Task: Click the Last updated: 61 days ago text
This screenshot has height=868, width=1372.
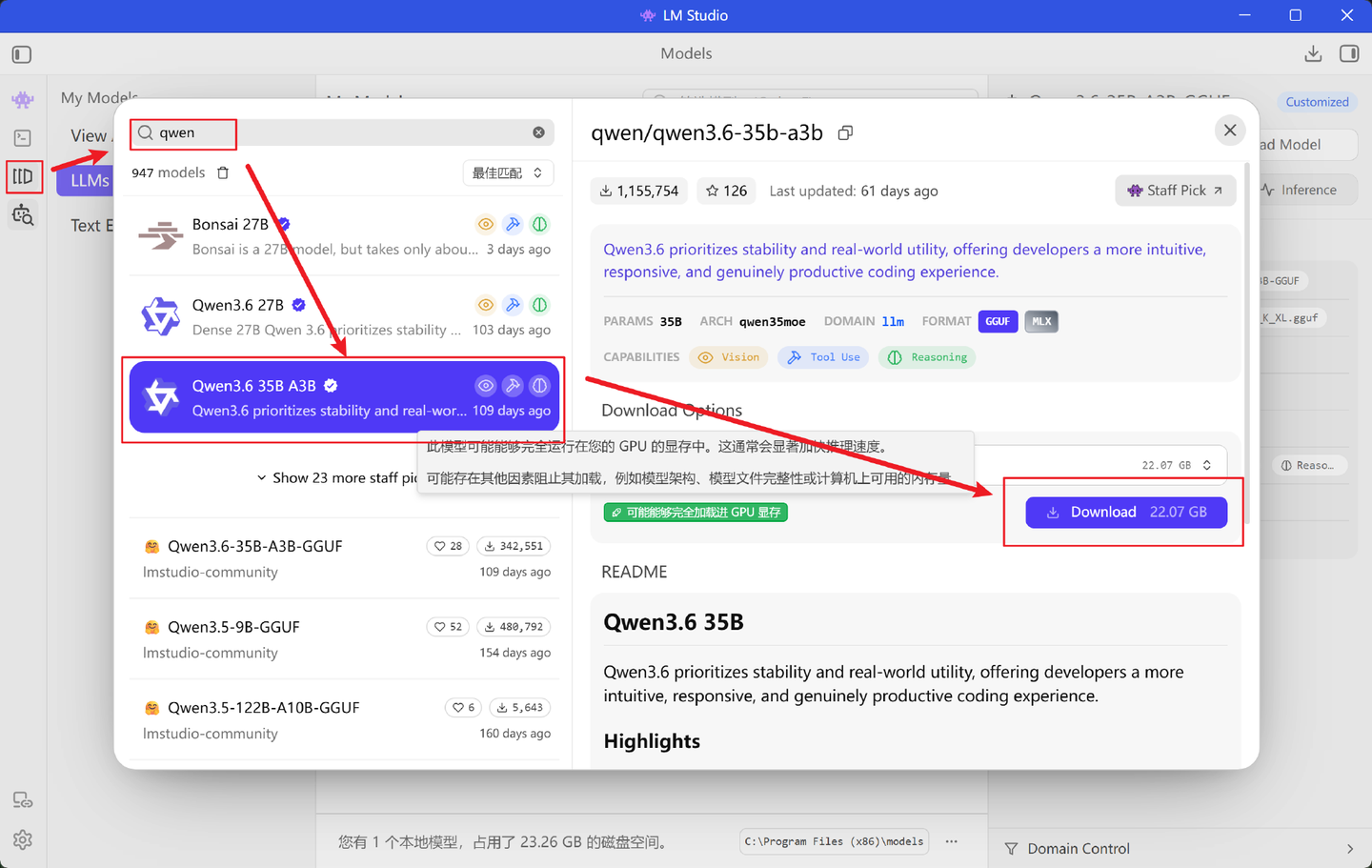Action: (854, 191)
